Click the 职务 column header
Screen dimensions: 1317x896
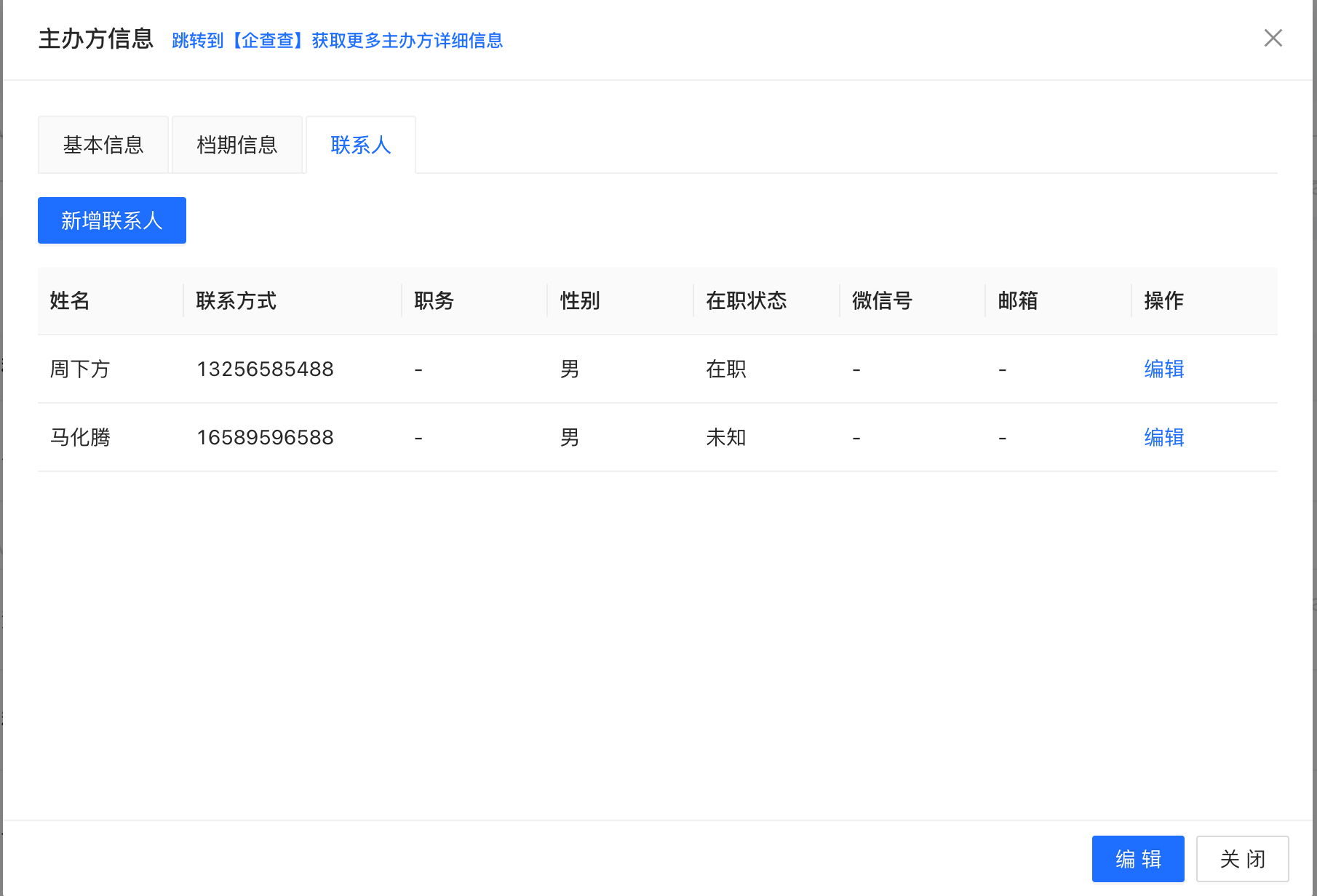pos(434,301)
